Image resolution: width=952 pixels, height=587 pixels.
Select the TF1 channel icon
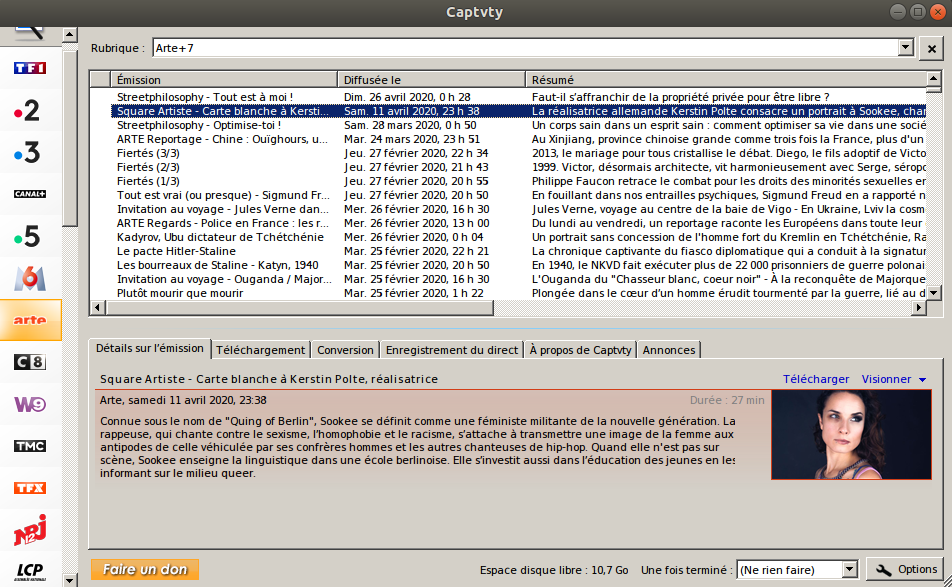(30, 68)
